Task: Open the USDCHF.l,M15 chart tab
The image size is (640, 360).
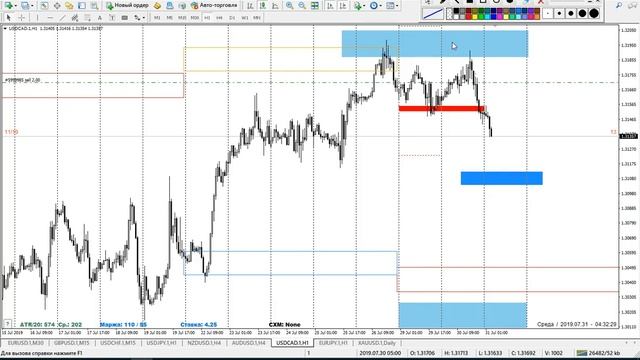Action: coord(118,343)
